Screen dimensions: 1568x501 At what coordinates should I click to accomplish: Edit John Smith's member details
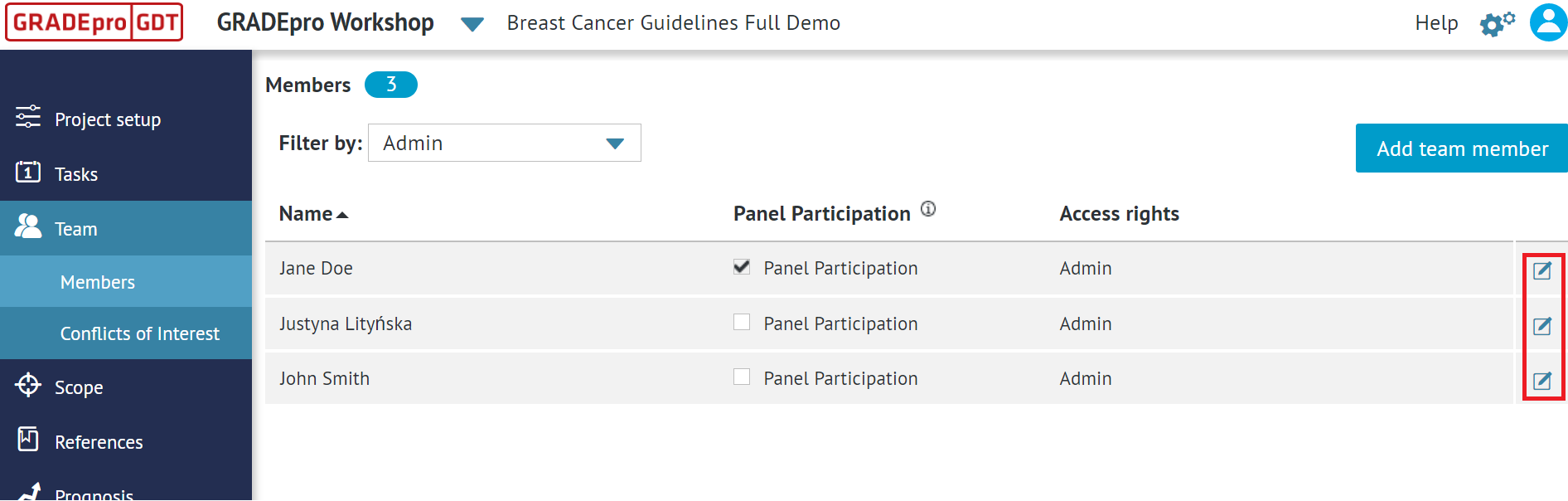pos(1542,382)
